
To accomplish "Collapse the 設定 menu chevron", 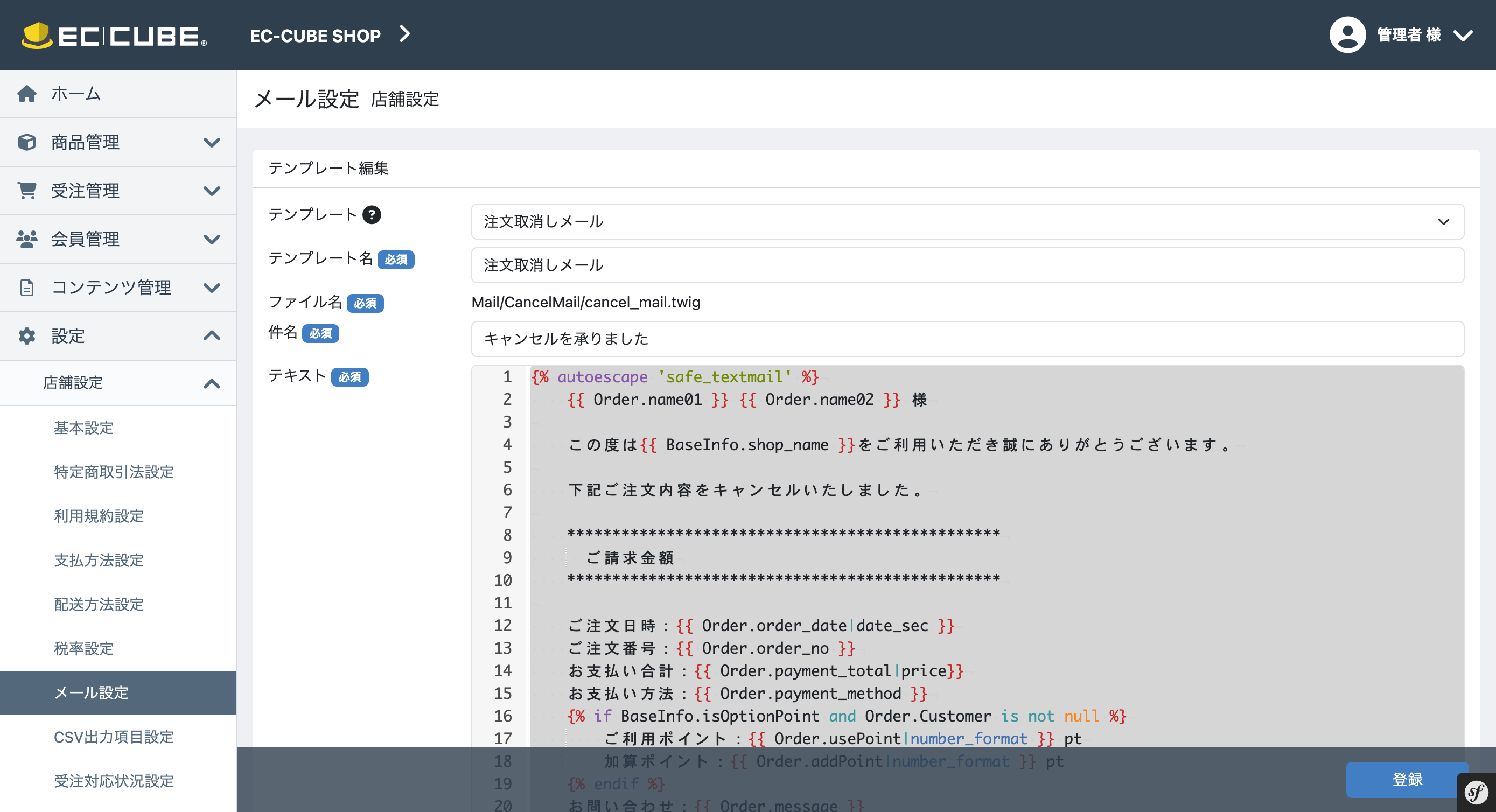I will (x=212, y=335).
